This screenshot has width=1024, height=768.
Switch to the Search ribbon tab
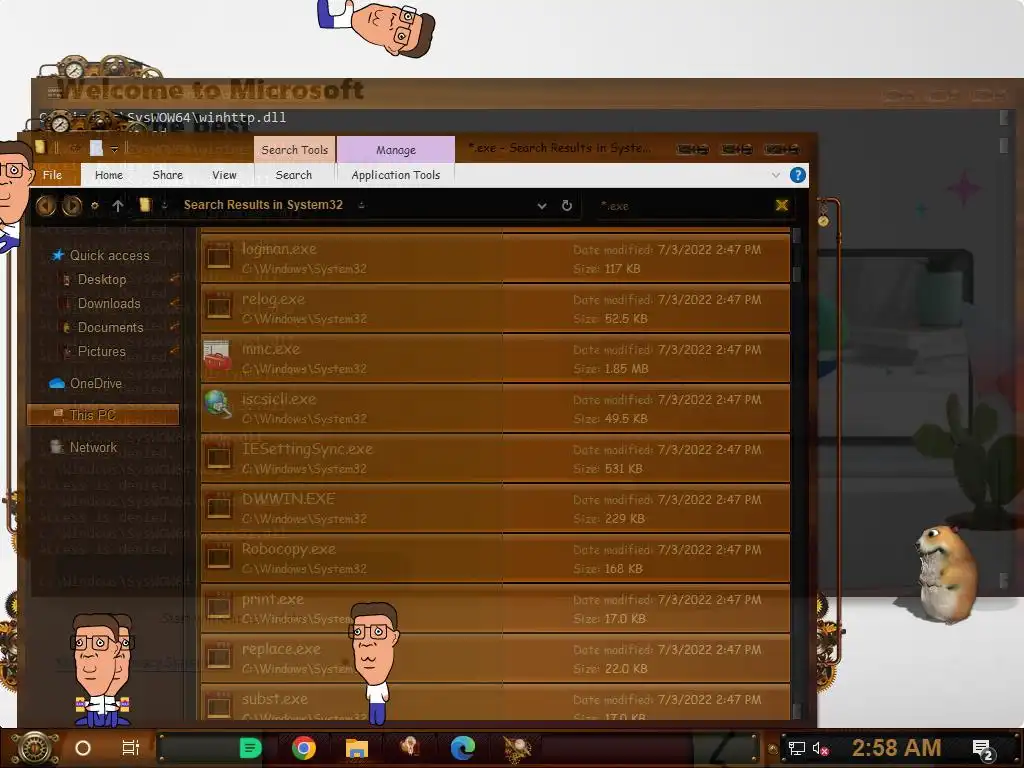point(293,175)
